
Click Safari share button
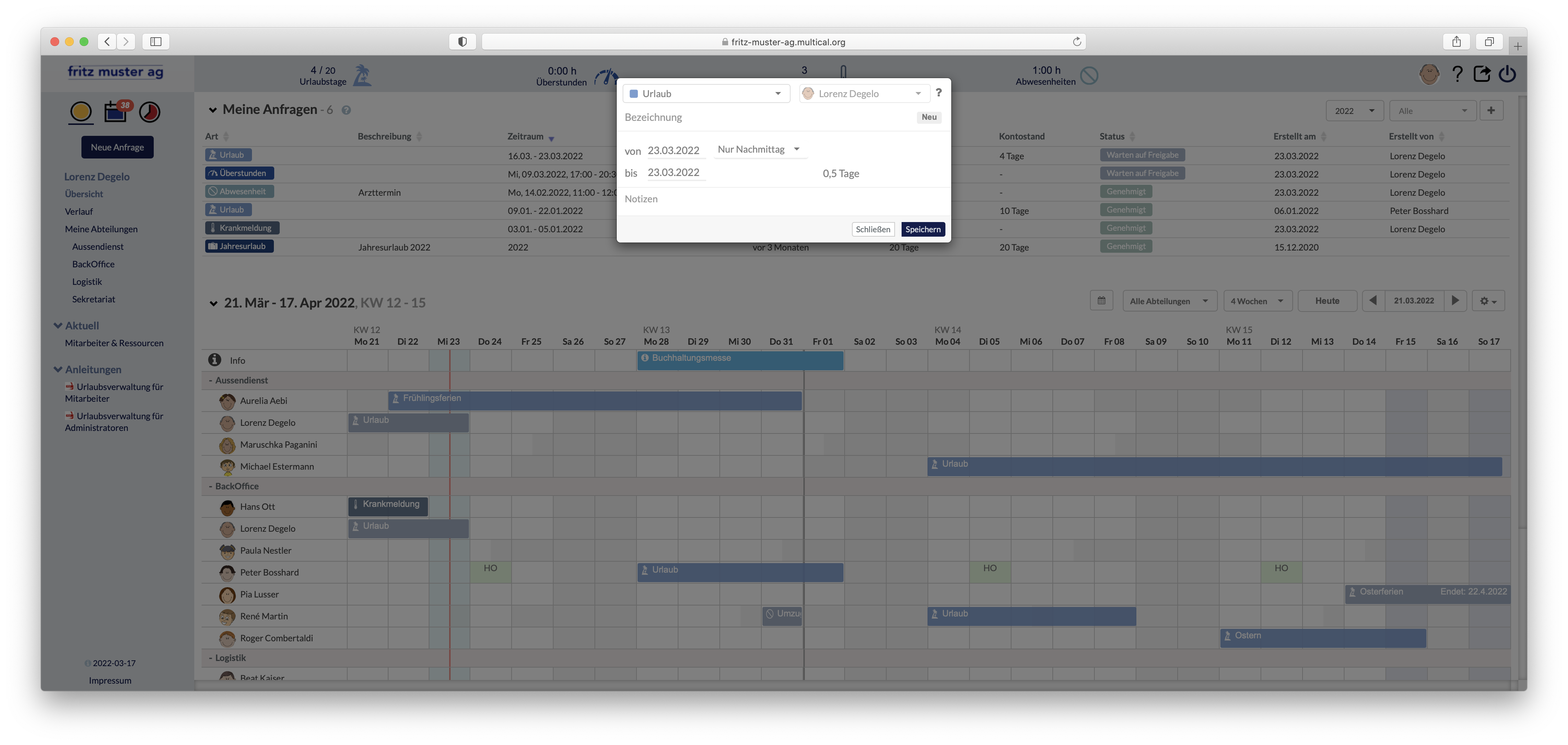click(x=1456, y=41)
